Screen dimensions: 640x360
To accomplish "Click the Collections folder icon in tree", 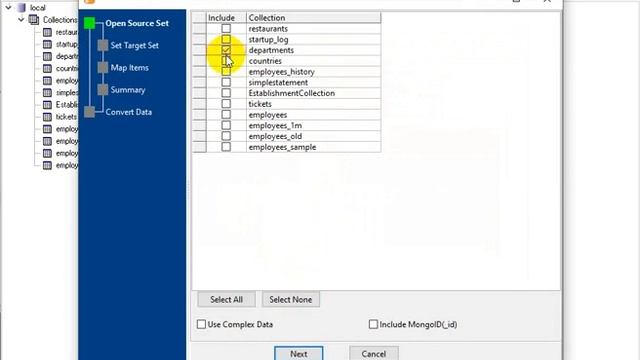I will pos(34,20).
